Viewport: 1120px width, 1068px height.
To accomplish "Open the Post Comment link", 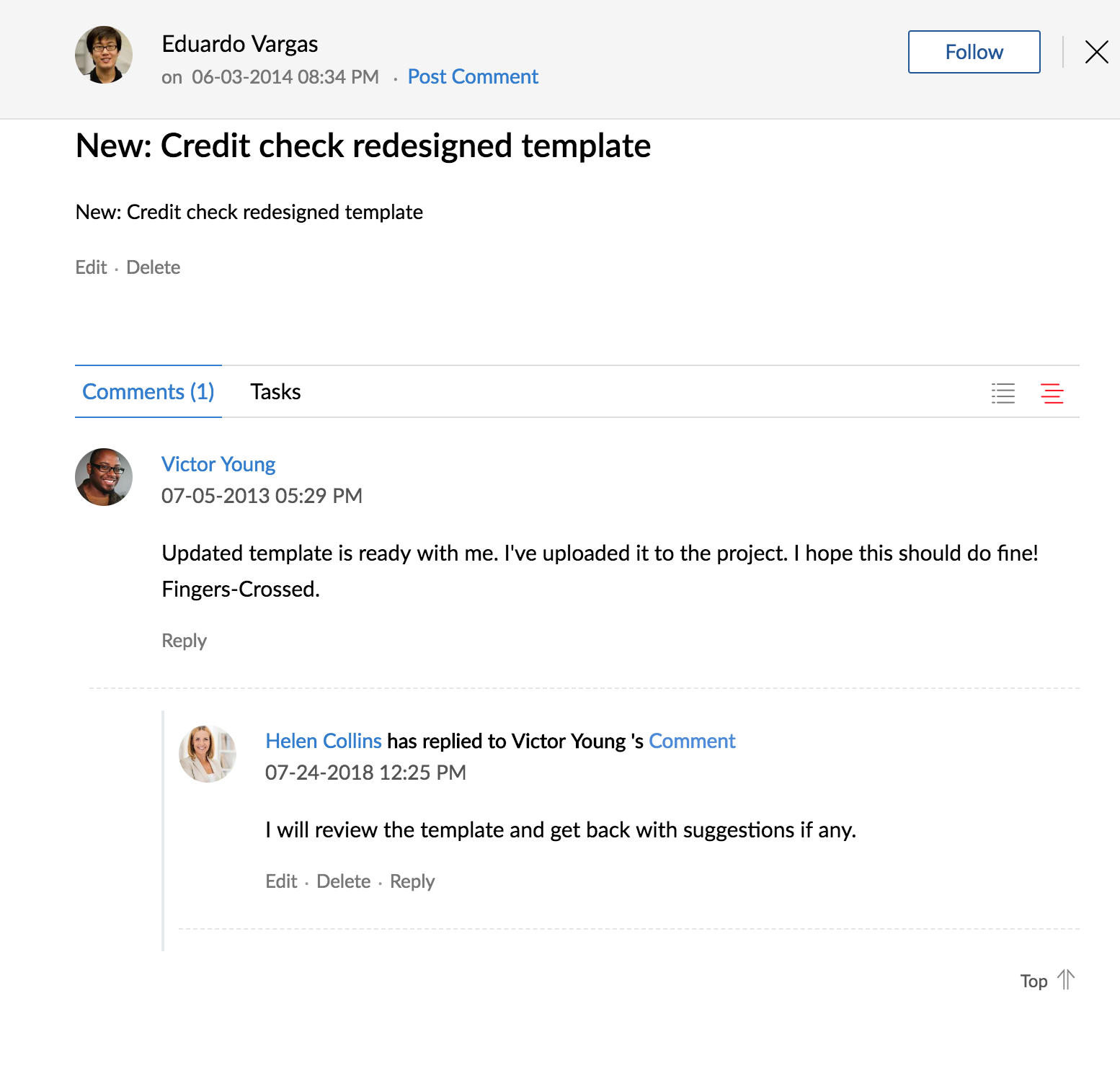I will coord(473,76).
